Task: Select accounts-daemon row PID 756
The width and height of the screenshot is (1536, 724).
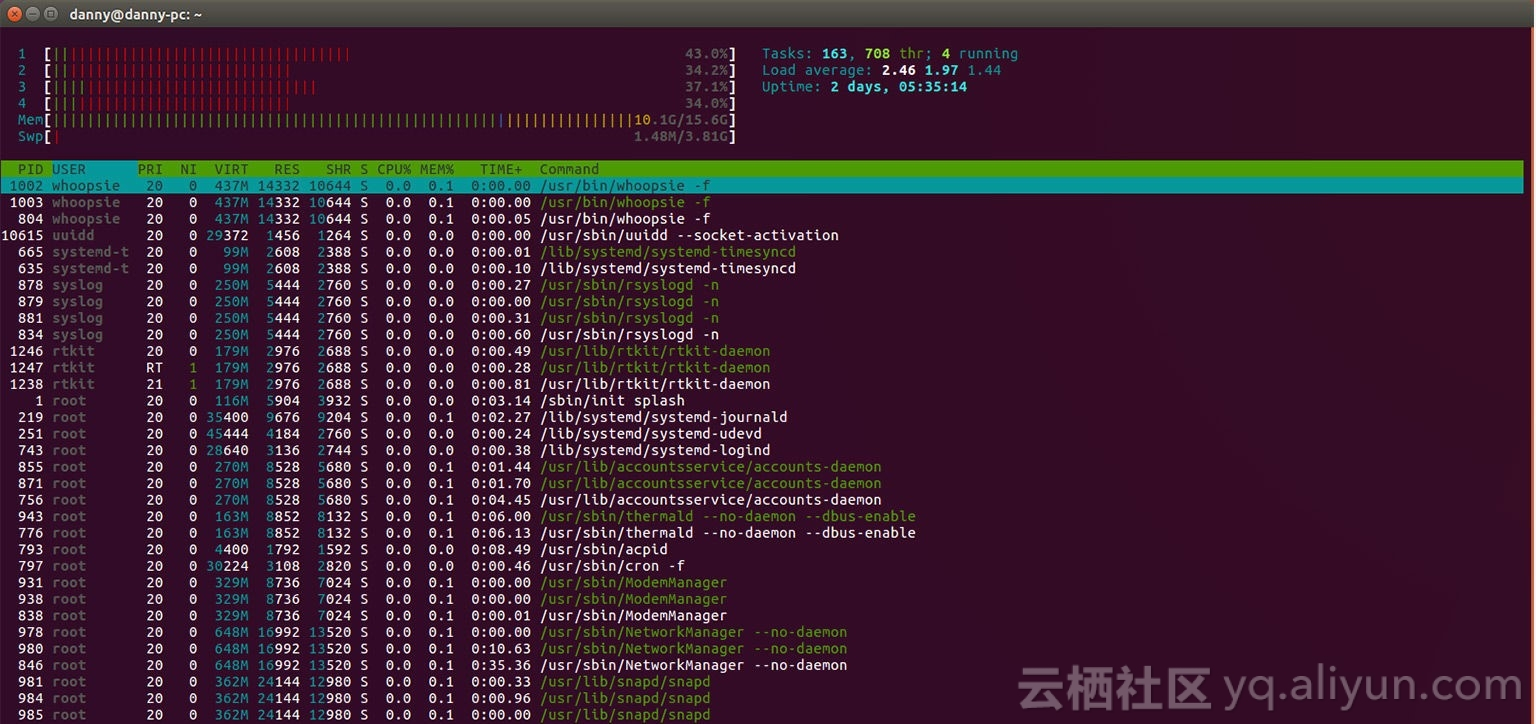Action: [762, 499]
